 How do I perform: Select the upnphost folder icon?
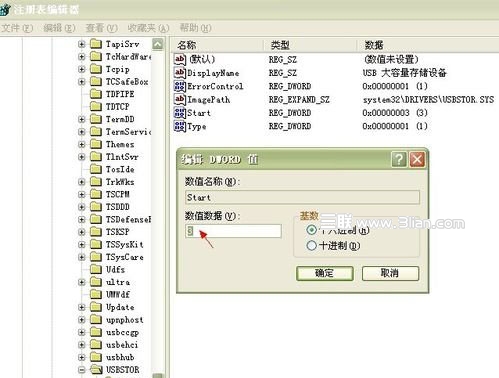click(x=96, y=320)
